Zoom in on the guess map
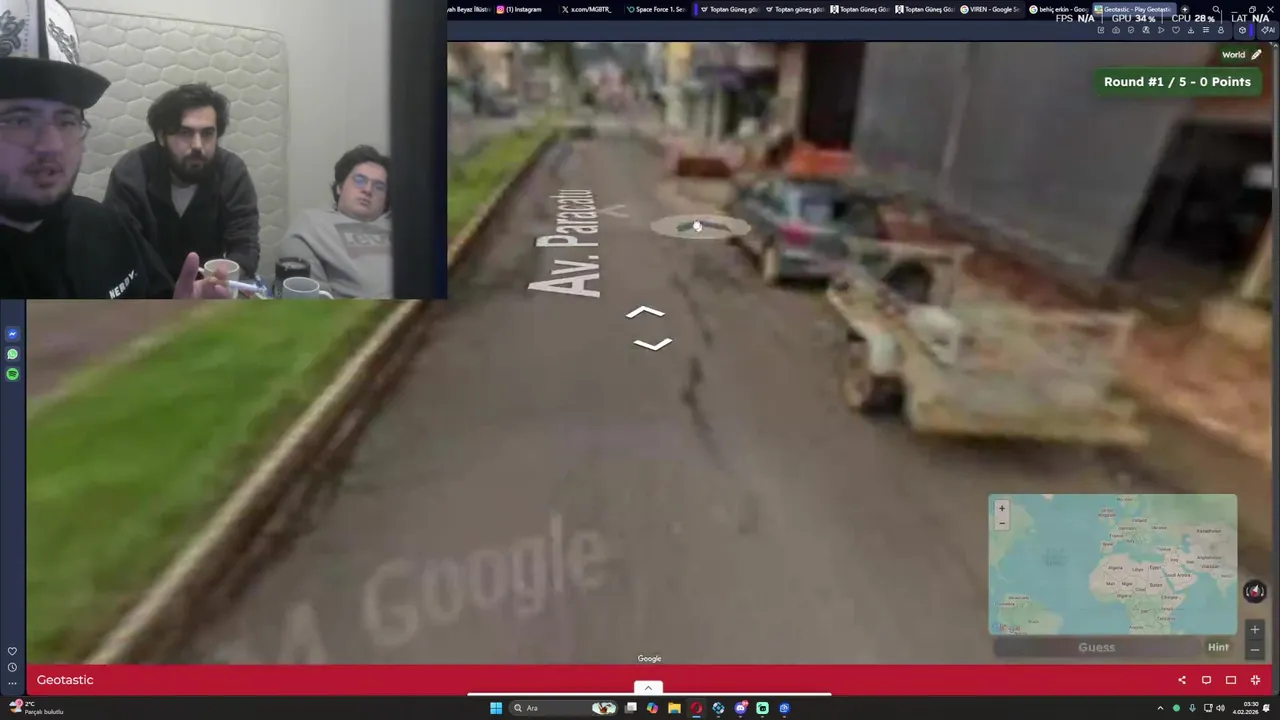 [x=1001, y=508]
